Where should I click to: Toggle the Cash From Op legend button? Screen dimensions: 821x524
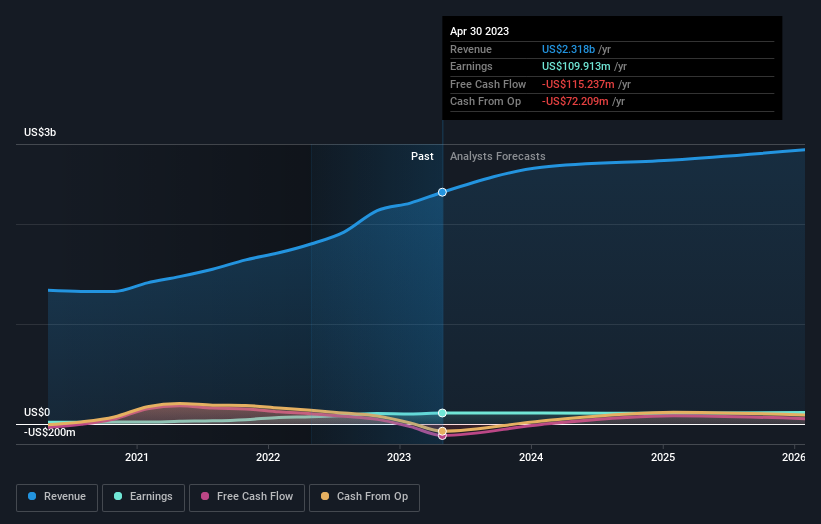(364, 497)
